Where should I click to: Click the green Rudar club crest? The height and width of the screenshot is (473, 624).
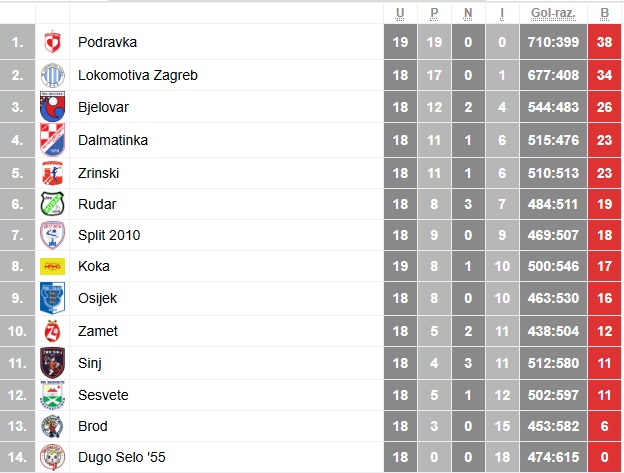[52, 205]
